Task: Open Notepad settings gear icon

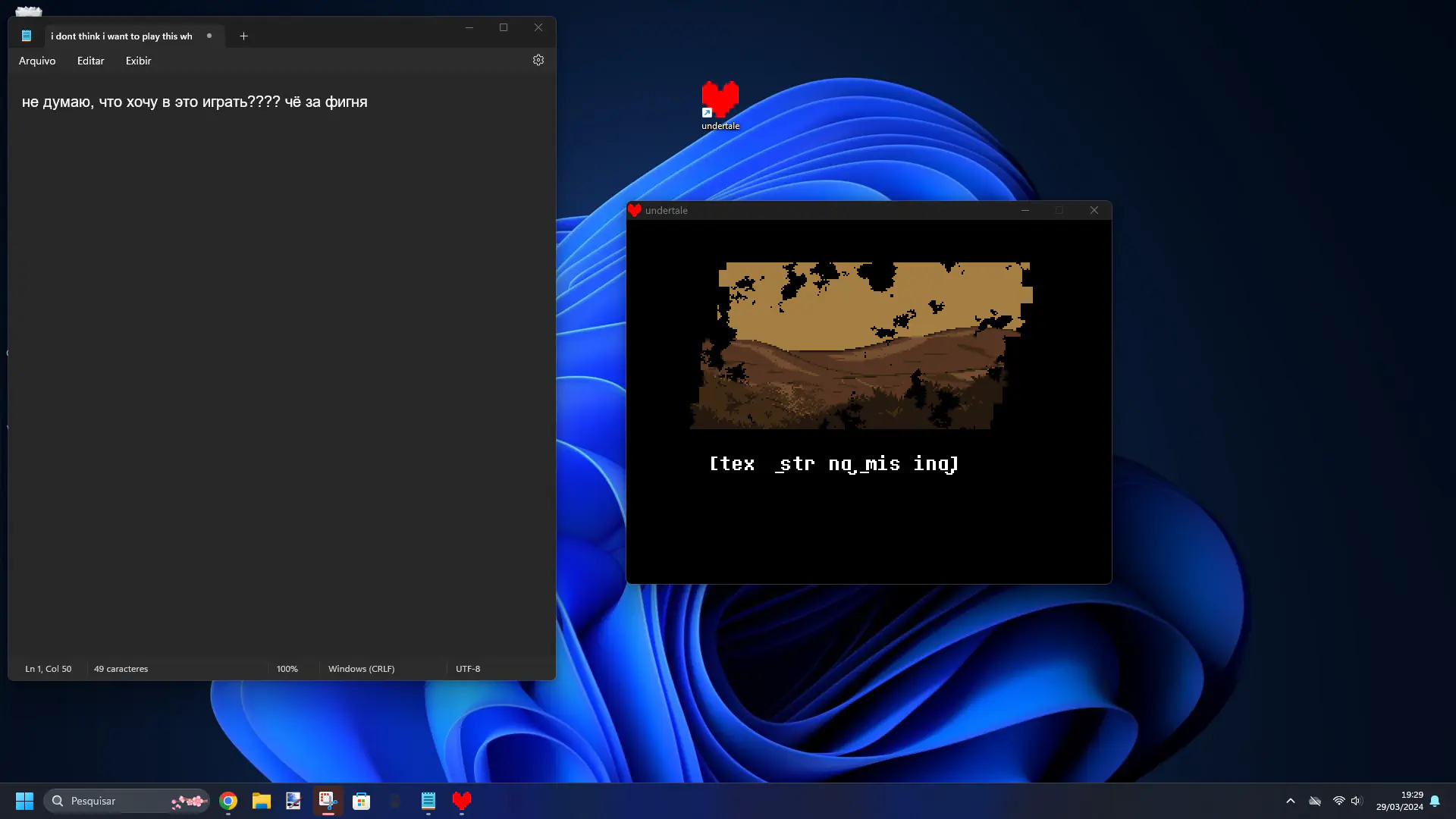Action: click(538, 60)
